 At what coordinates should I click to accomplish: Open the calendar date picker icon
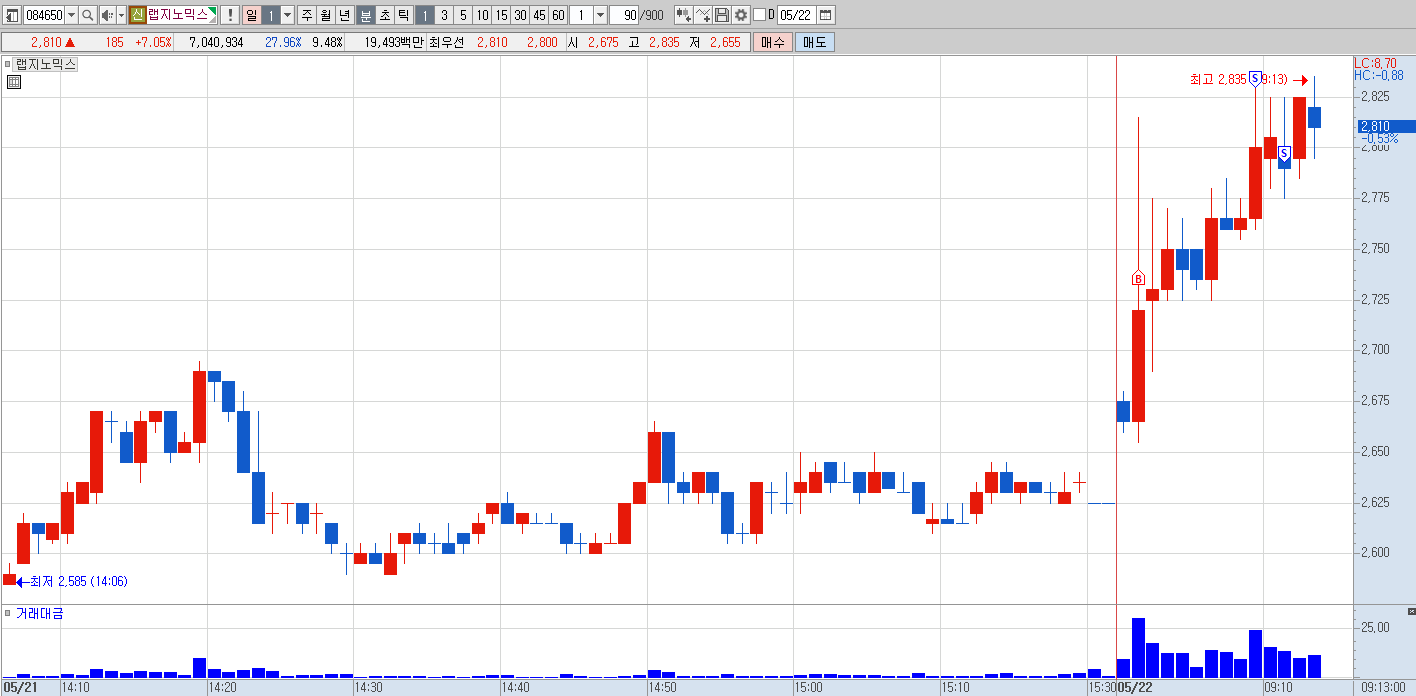pyautogui.click(x=826, y=15)
